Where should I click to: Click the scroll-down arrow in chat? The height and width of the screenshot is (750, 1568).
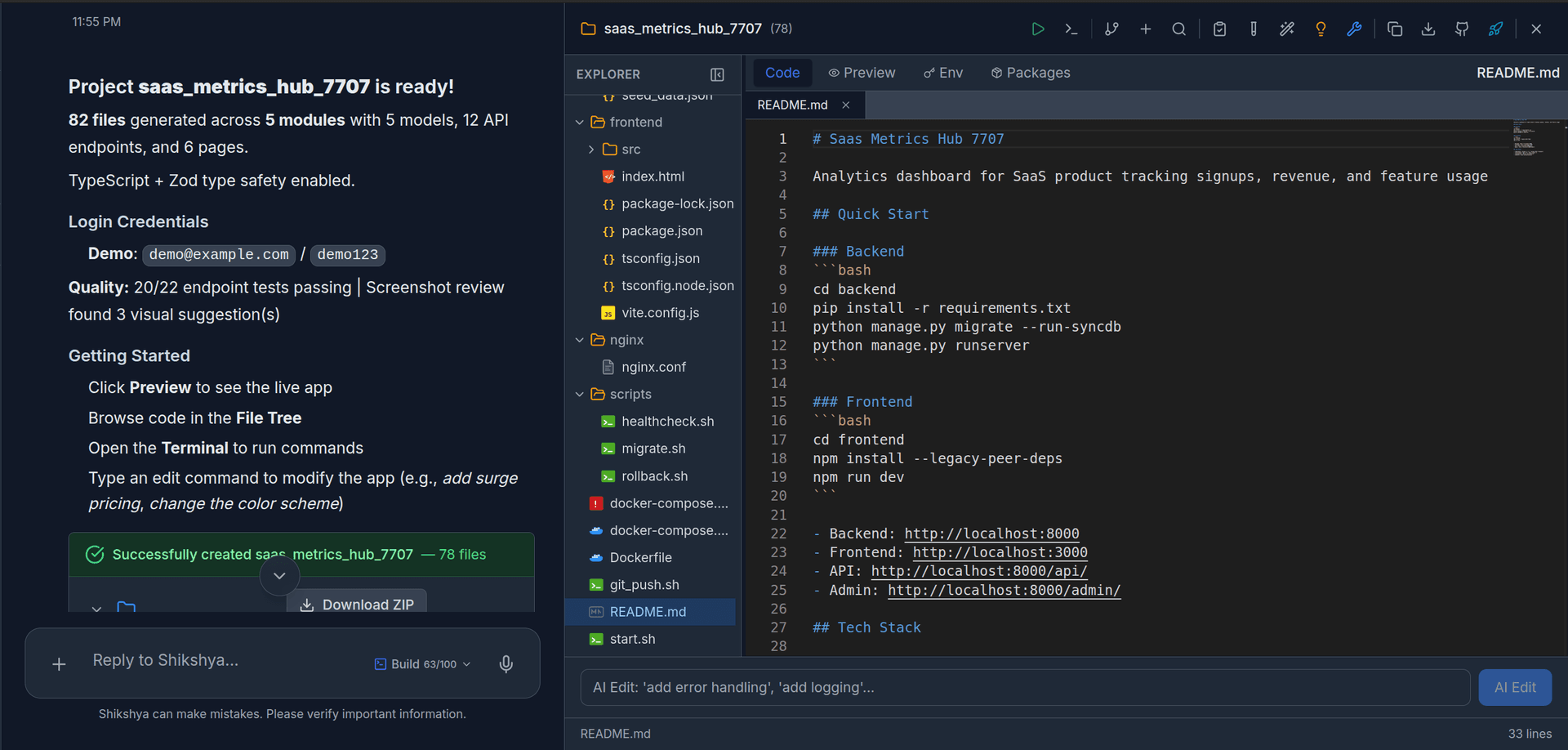(x=279, y=575)
